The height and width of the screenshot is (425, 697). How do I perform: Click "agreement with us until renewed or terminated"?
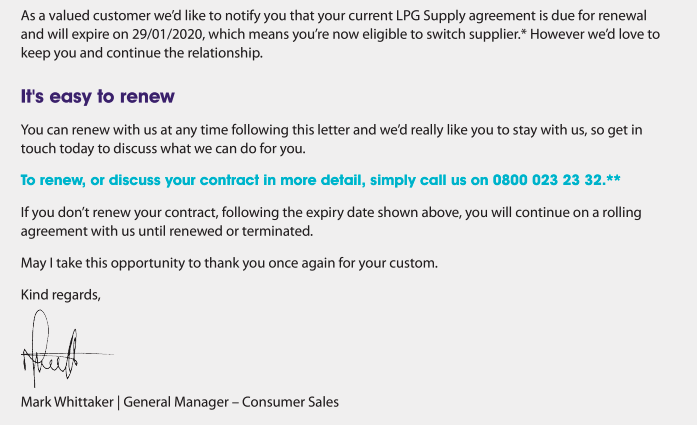pos(167,231)
